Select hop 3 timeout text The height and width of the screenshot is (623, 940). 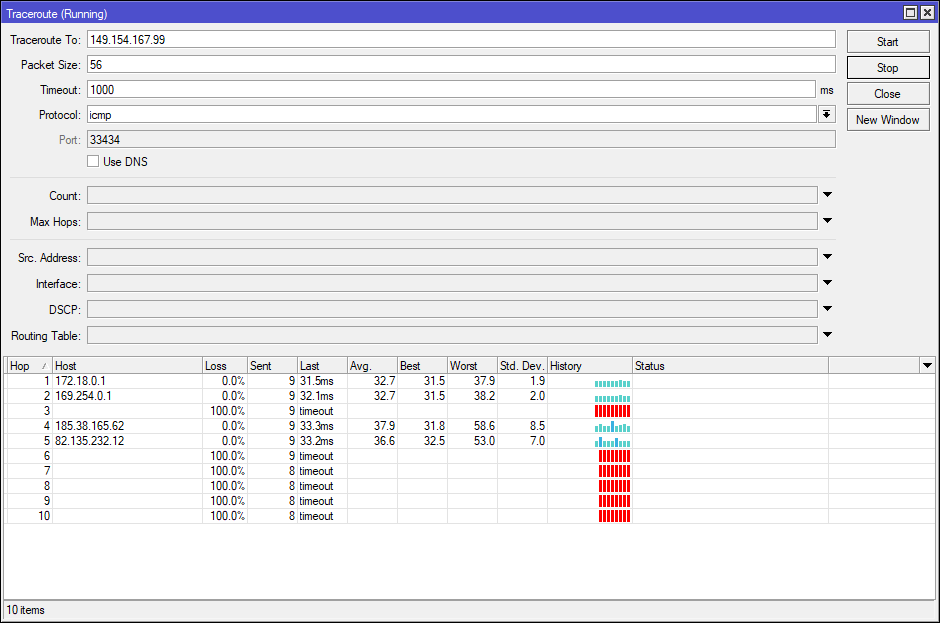(316, 411)
